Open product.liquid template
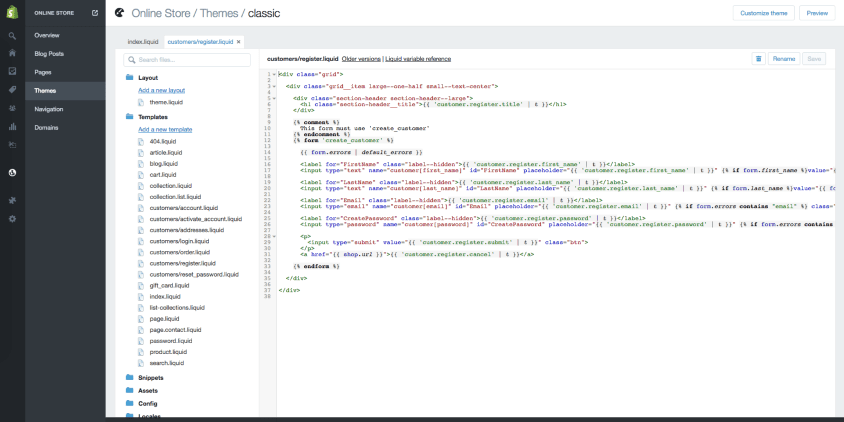 (168, 352)
